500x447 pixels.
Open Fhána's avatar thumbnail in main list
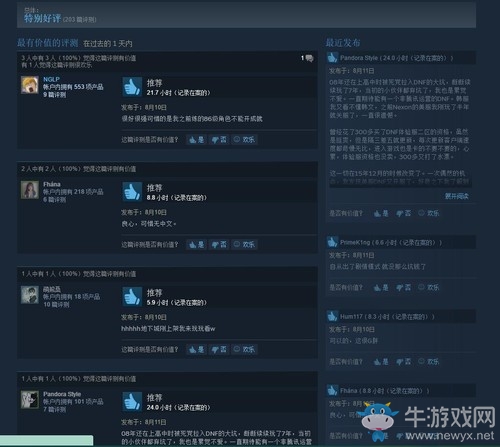(x=30, y=190)
